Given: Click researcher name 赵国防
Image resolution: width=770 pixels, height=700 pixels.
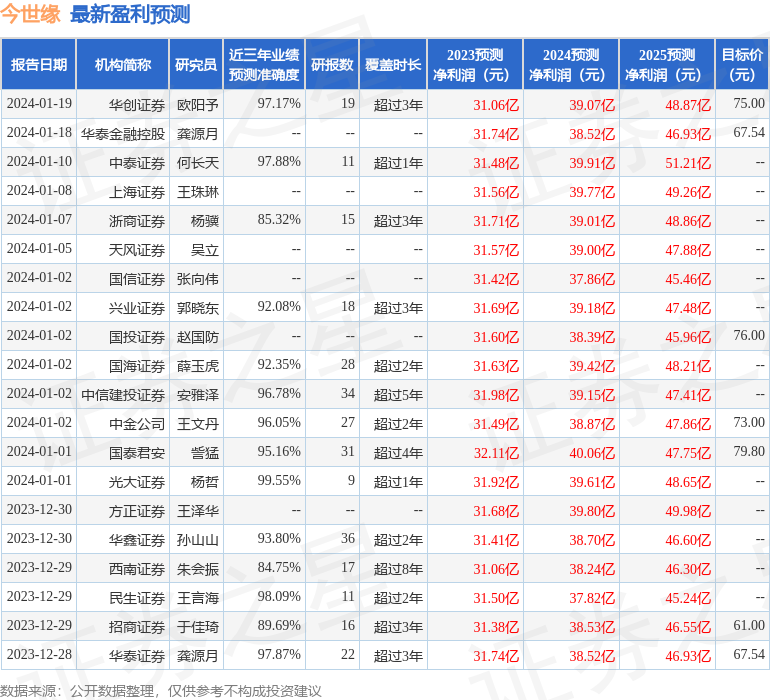Looking at the screenshot, I should pyautogui.click(x=197, y=336).
